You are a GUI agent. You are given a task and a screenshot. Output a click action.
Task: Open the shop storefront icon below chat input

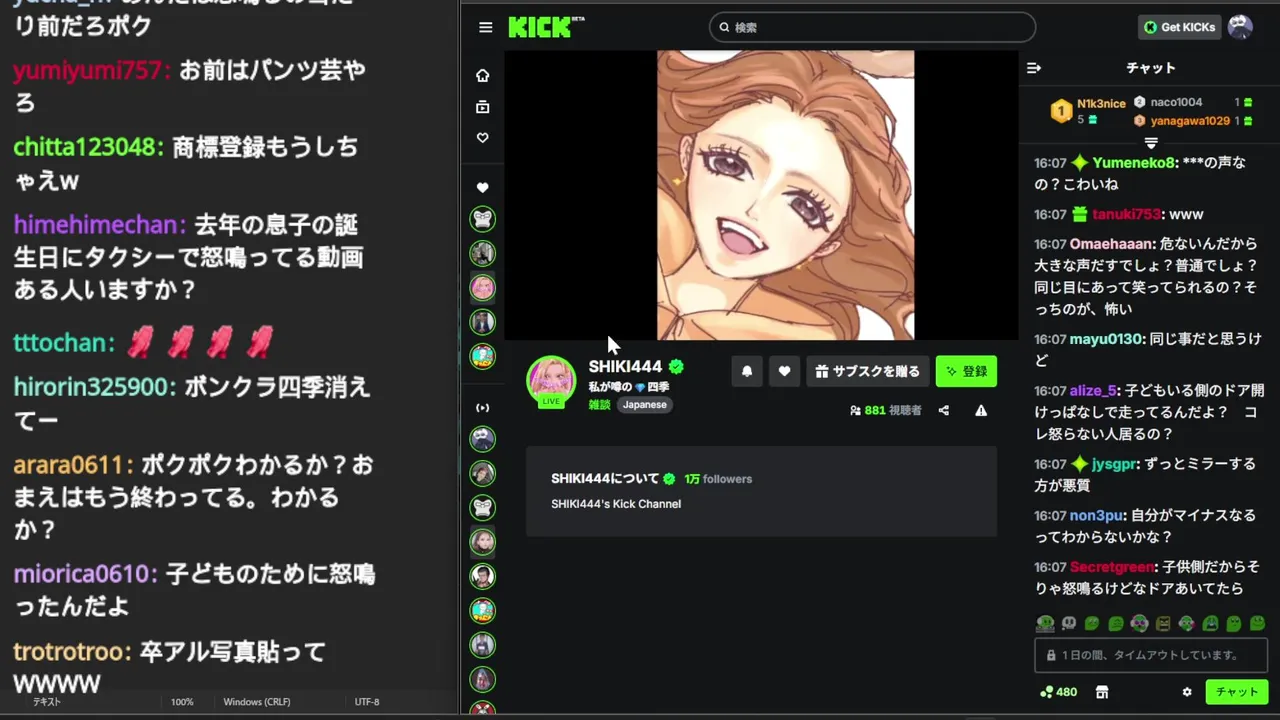click(x=1102, y=692)
